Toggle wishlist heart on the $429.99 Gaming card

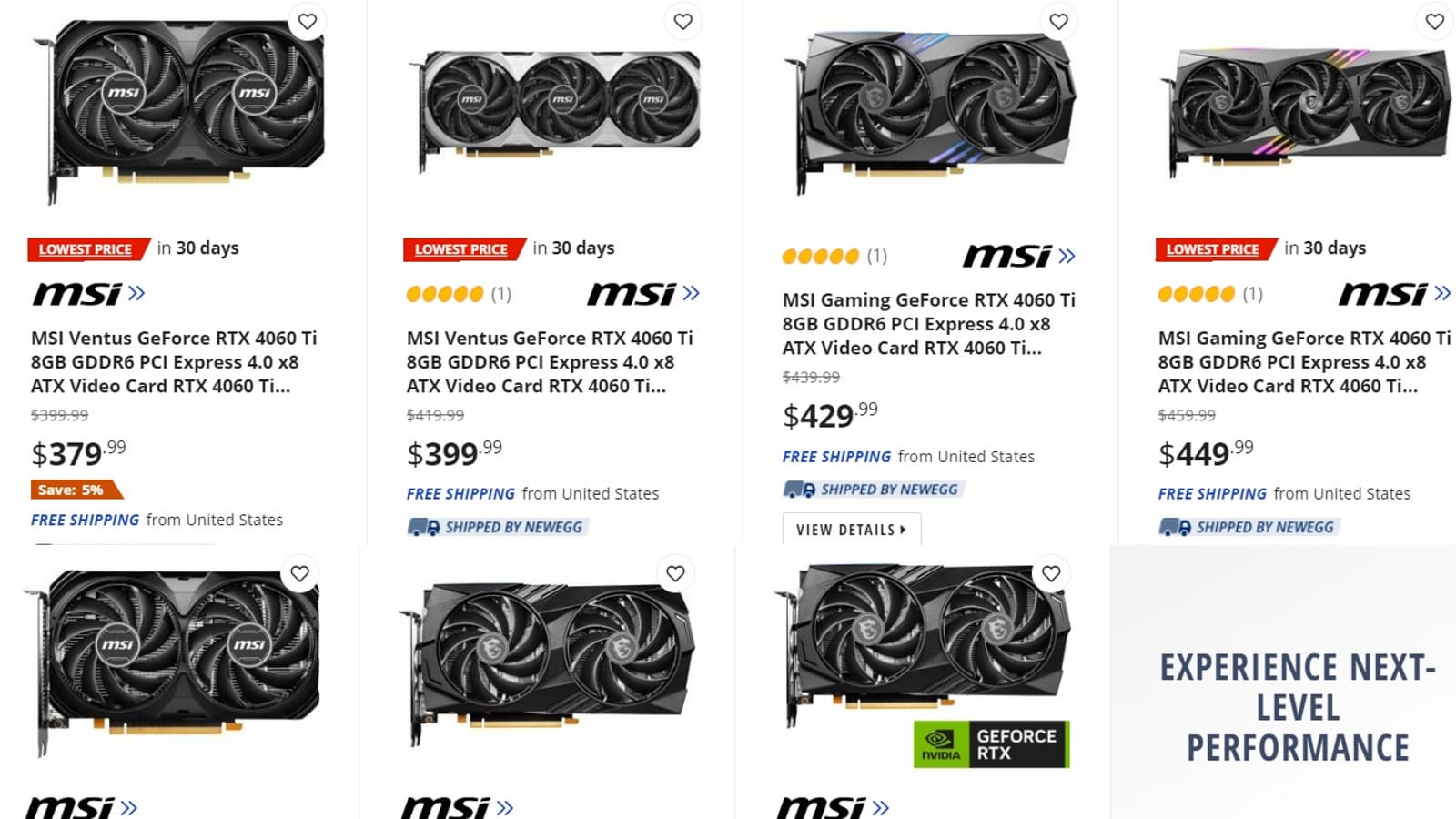coord(1059,21)
